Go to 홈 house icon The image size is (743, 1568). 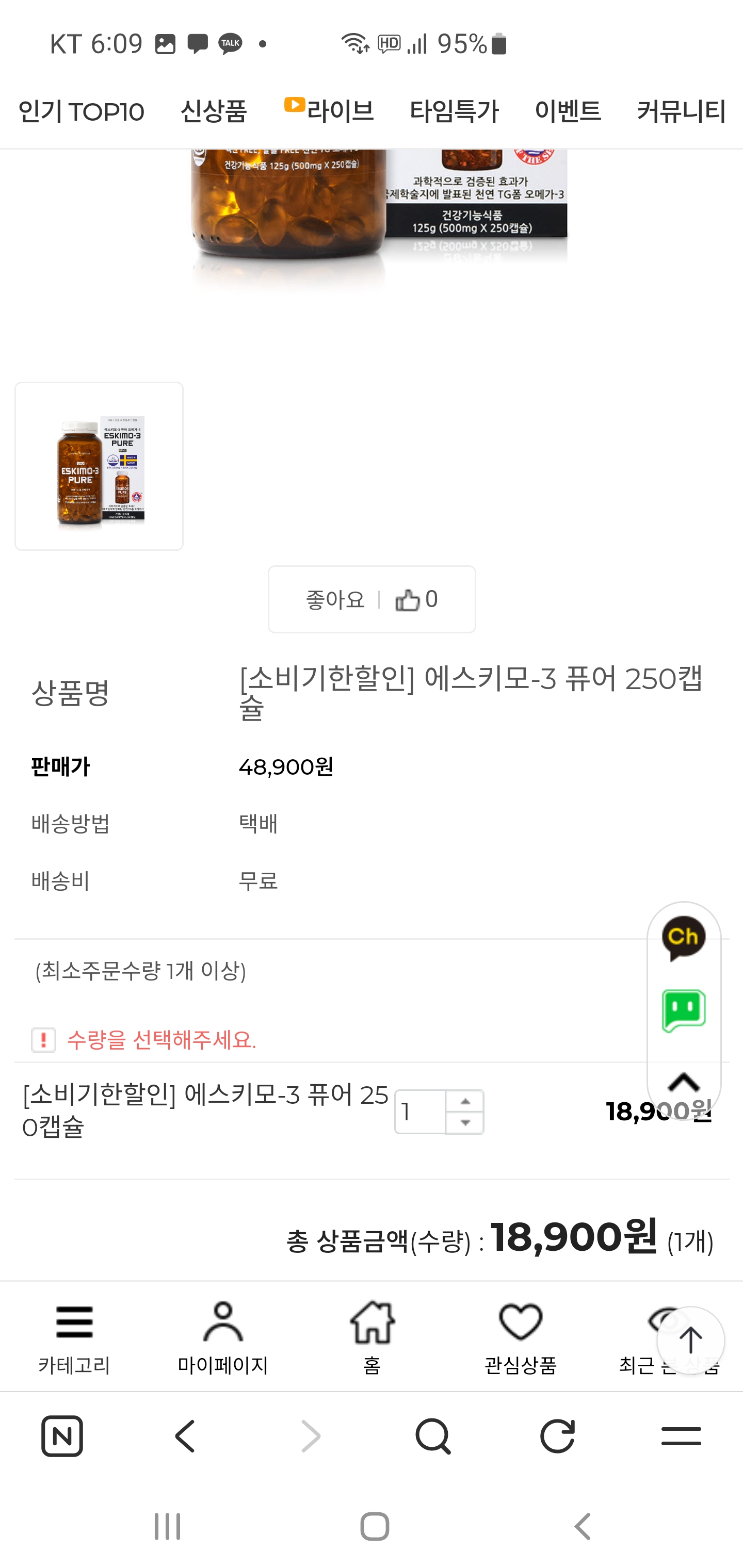(372, 1336)
